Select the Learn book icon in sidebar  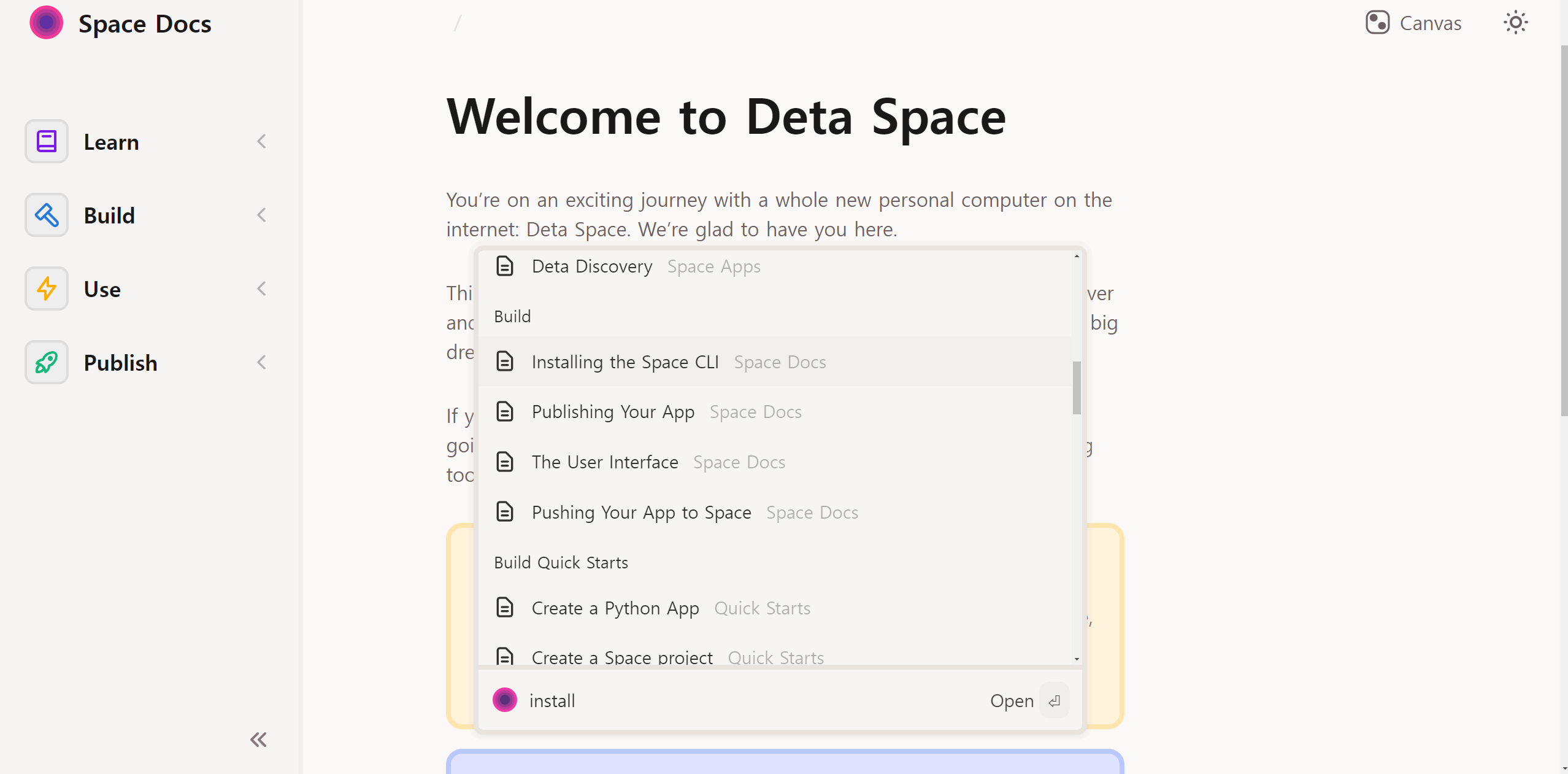coord(46,141)
